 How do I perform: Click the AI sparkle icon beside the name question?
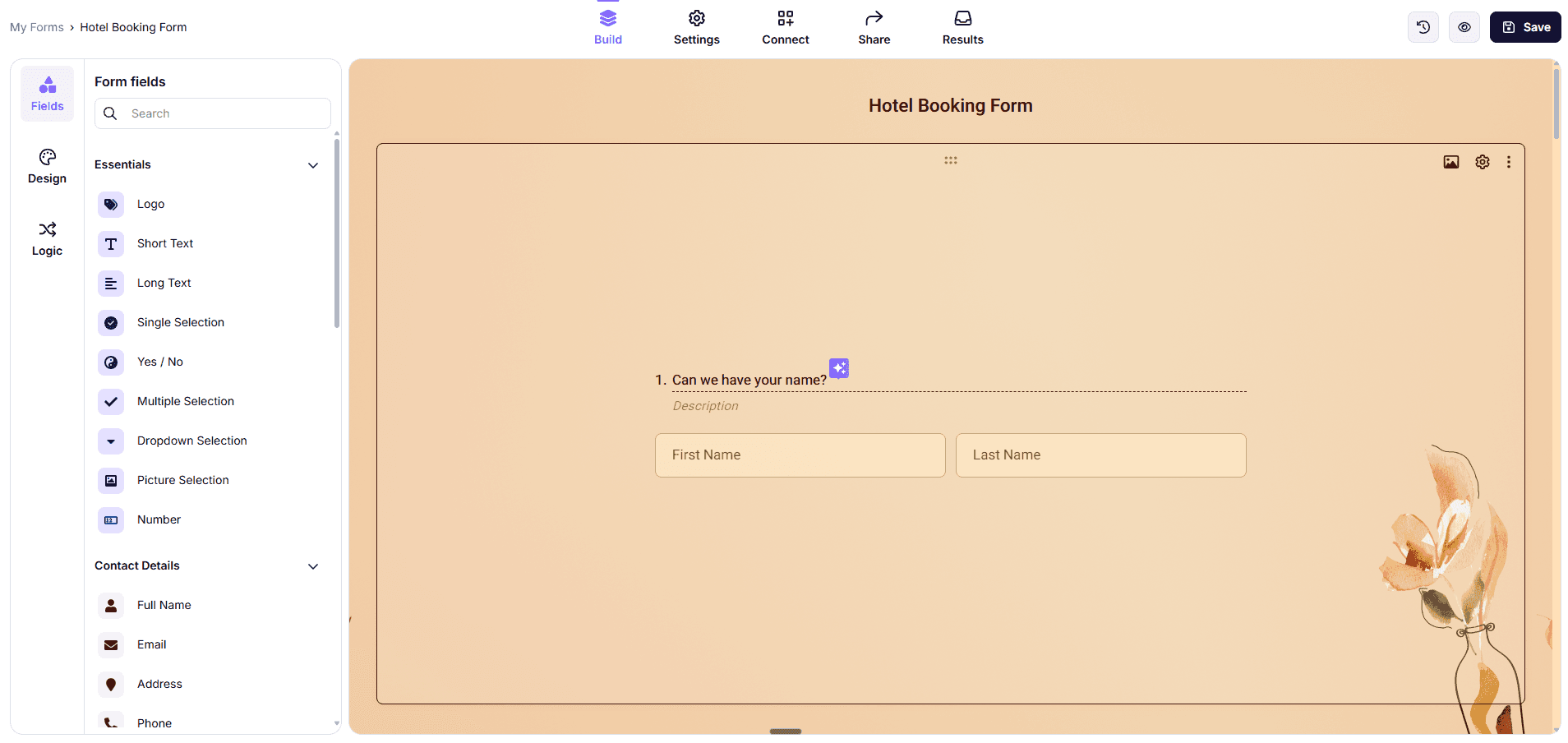pyautogui.click(x=839, y=368)
